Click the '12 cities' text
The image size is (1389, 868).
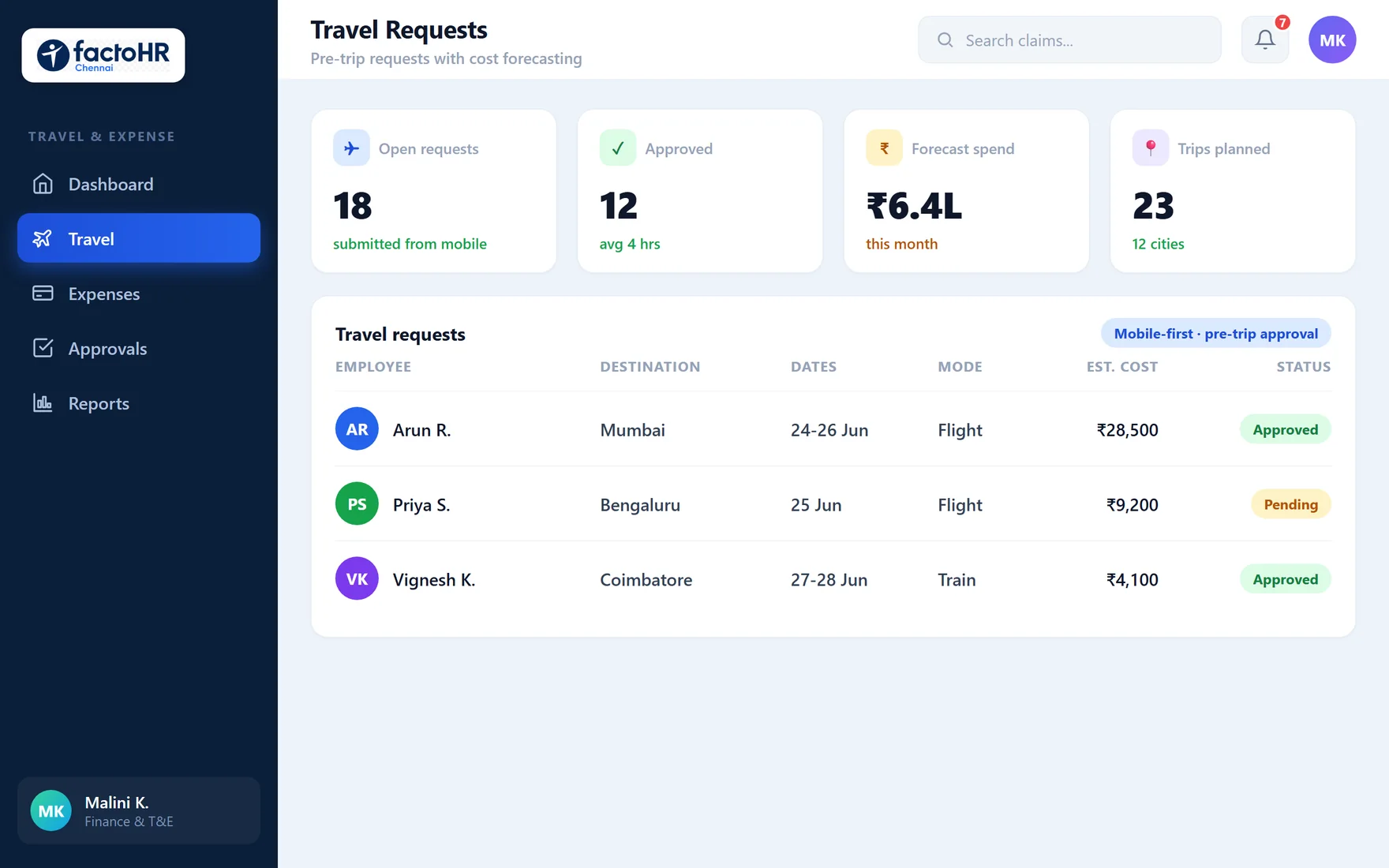point(1159,244)
